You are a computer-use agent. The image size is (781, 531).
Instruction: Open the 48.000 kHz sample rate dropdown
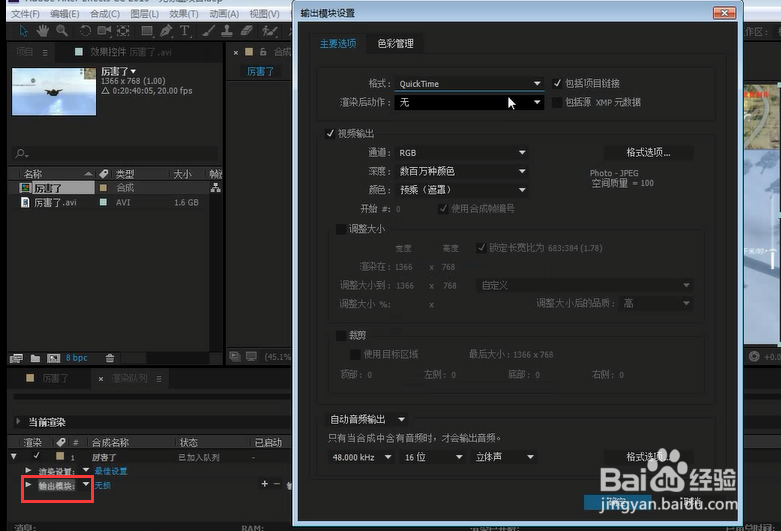361,457
